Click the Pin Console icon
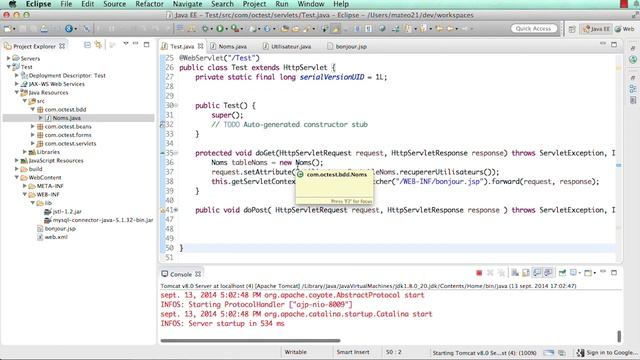The width and height of the screenshot is (640, 360). tap(562, 273)
